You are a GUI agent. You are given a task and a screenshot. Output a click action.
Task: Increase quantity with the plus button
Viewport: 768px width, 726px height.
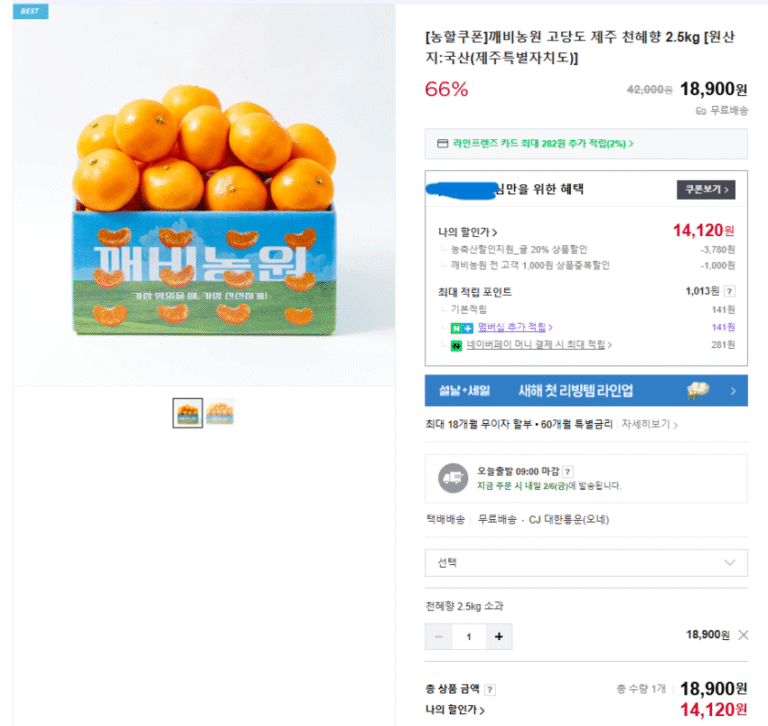498,635
